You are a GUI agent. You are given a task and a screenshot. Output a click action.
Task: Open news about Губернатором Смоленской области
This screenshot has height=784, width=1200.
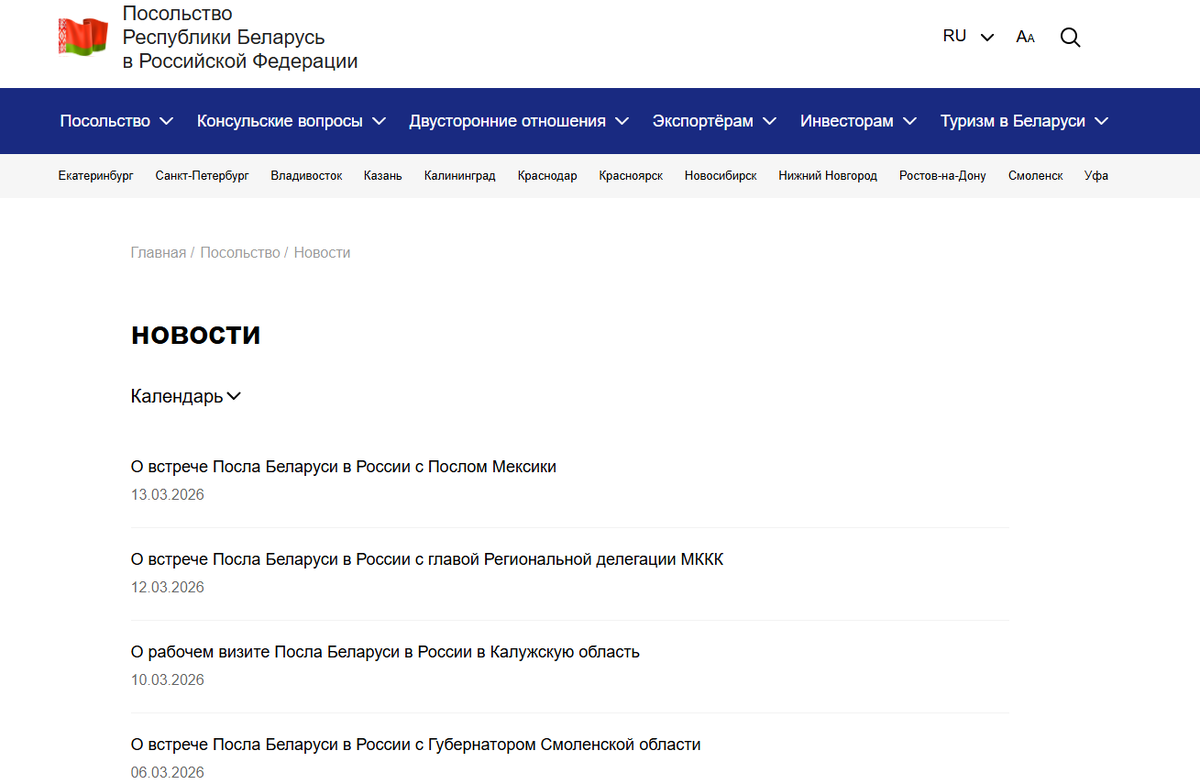(x=416, y=745)
